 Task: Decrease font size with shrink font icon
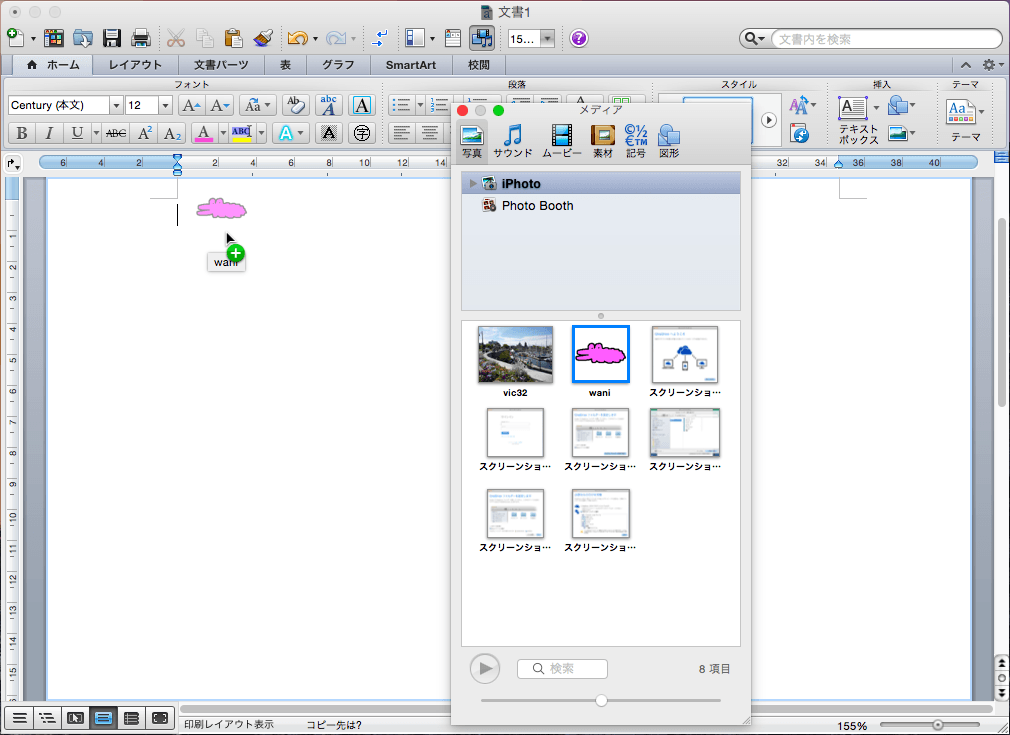coord(220,105)
